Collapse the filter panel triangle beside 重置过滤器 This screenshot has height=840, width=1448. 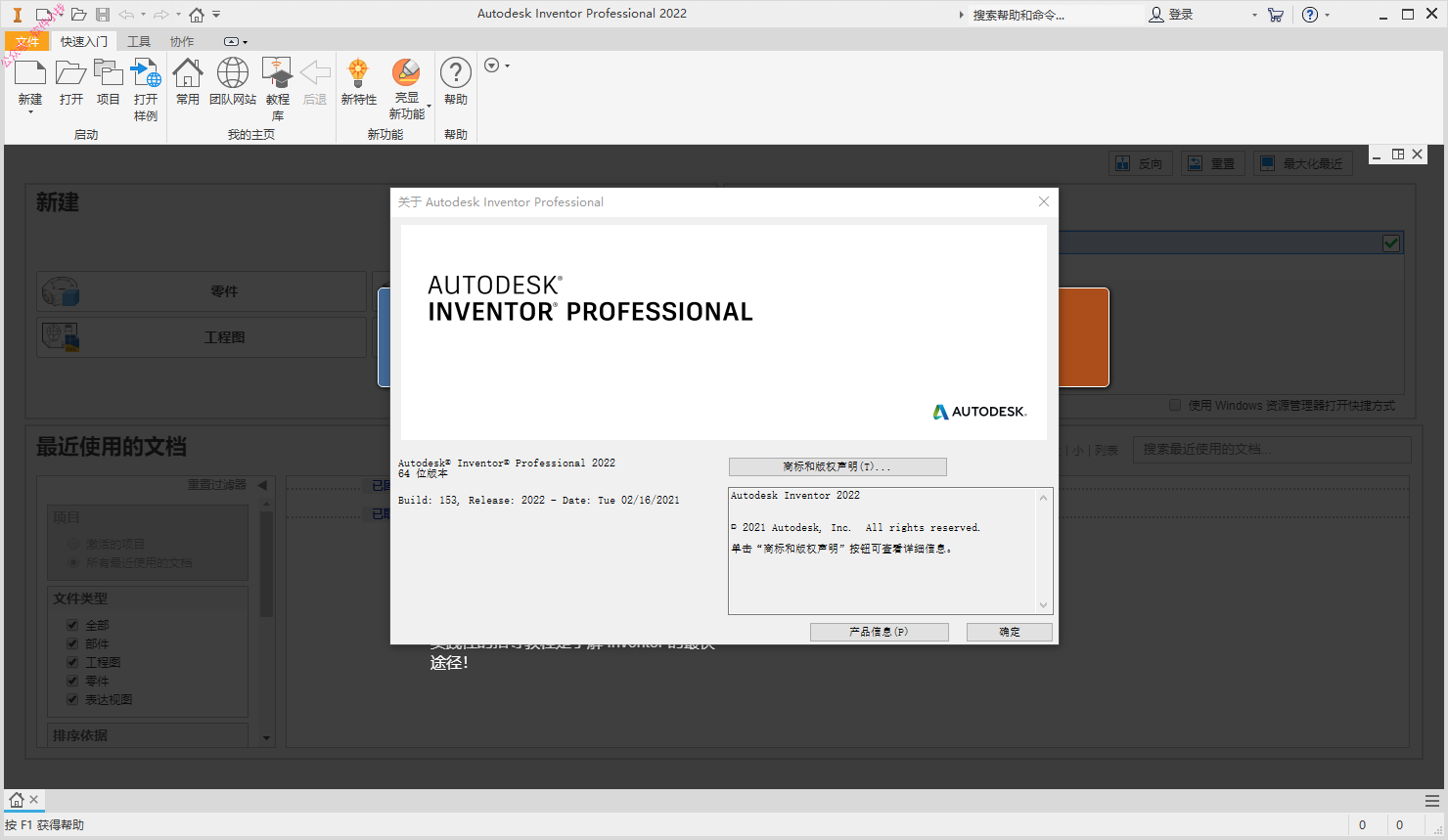coord(262,485)
